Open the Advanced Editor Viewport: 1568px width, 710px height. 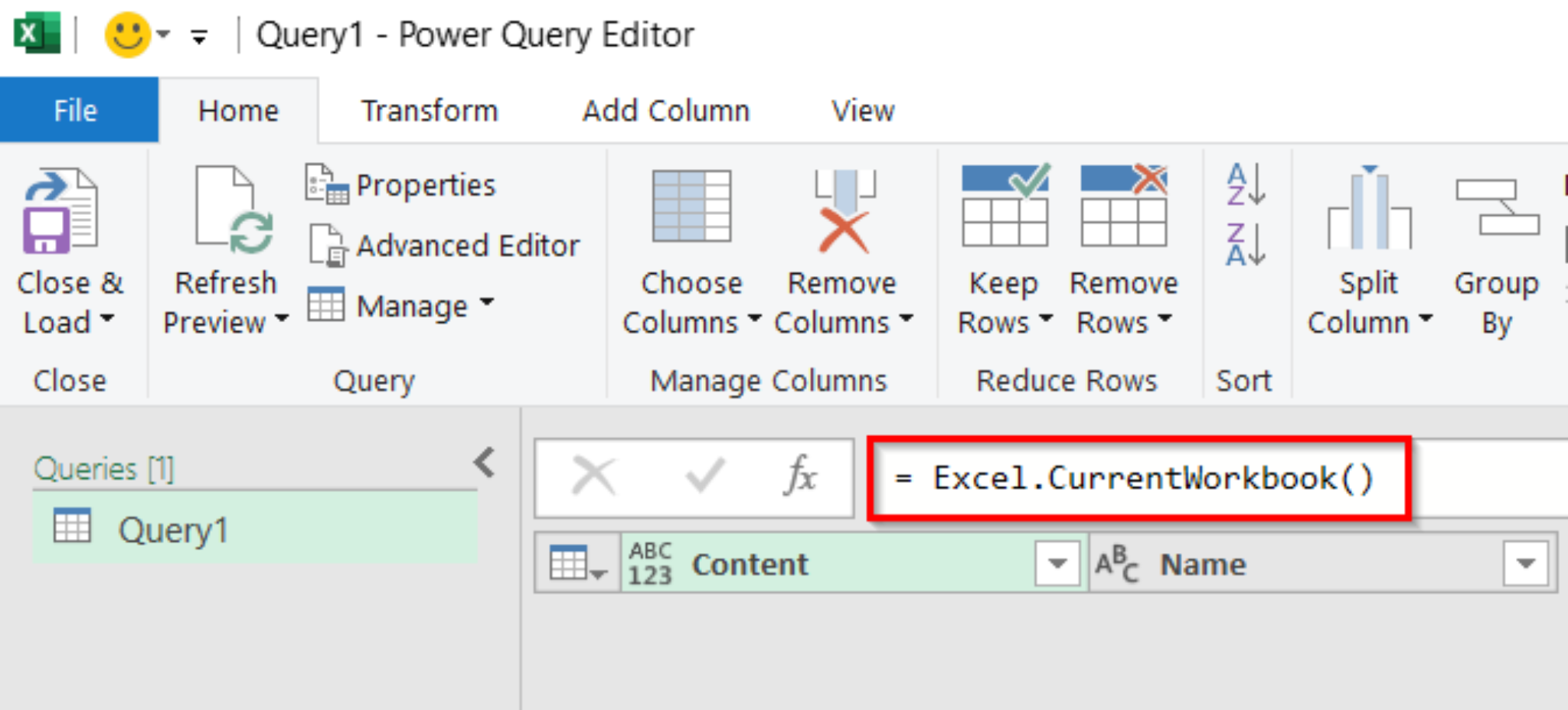pyautogui.click(x=444, y=246)
